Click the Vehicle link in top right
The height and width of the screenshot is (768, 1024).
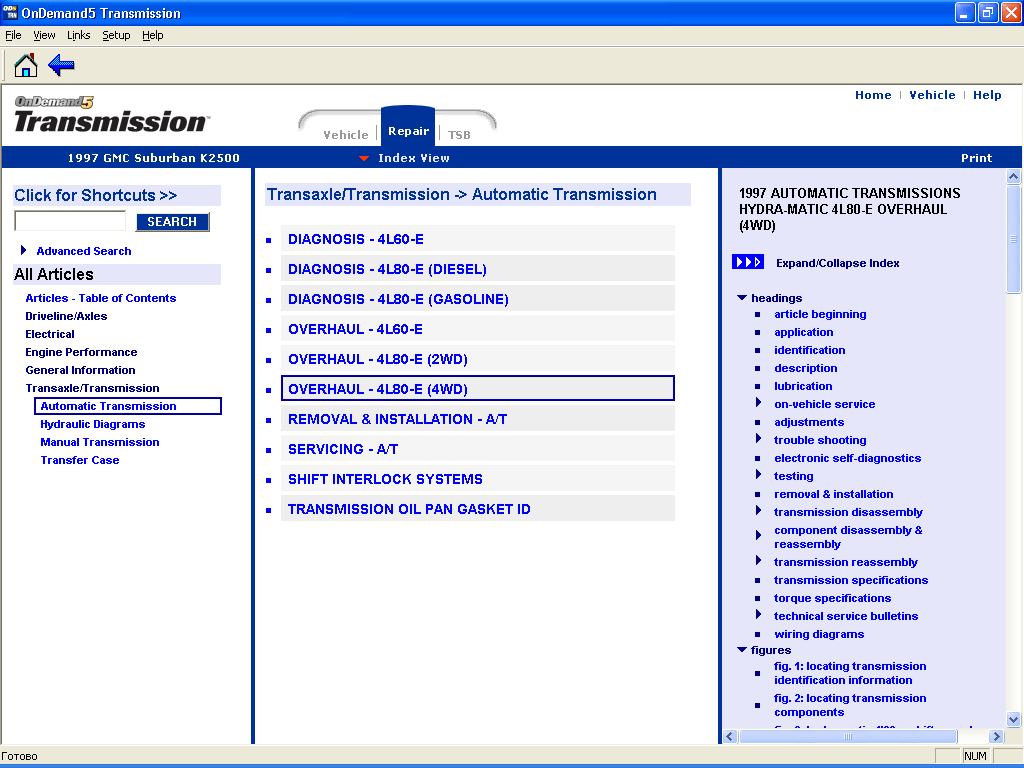click(x=932, y=95)
